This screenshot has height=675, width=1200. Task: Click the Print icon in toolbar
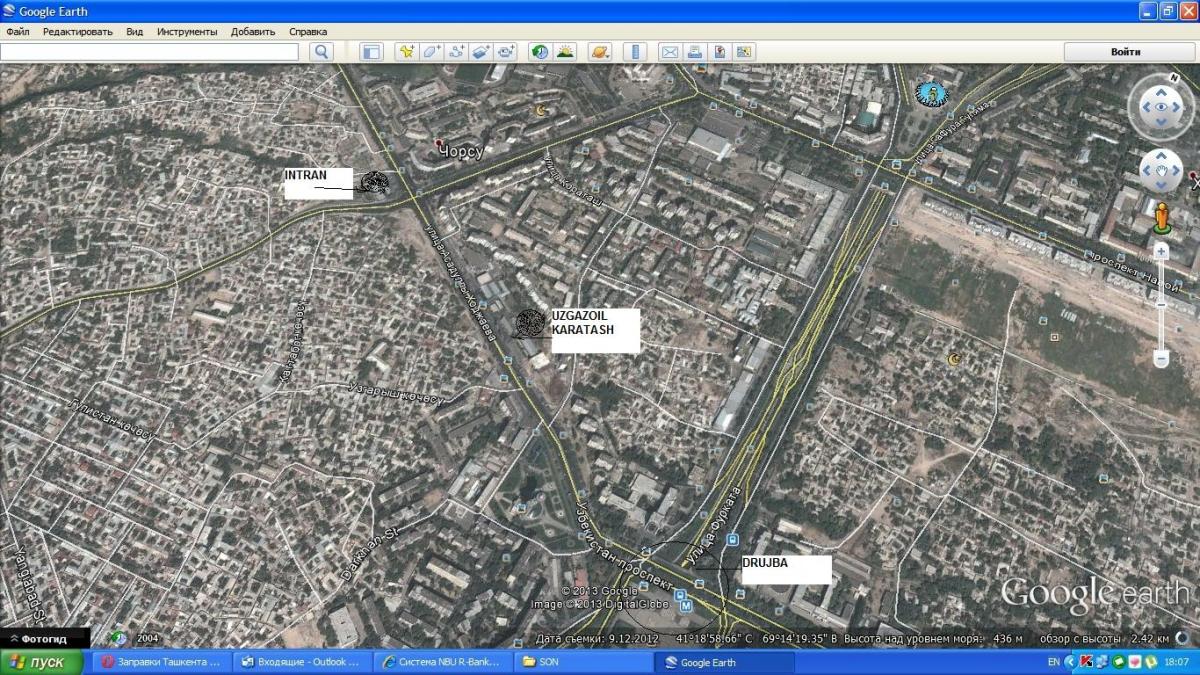(694, 52)
